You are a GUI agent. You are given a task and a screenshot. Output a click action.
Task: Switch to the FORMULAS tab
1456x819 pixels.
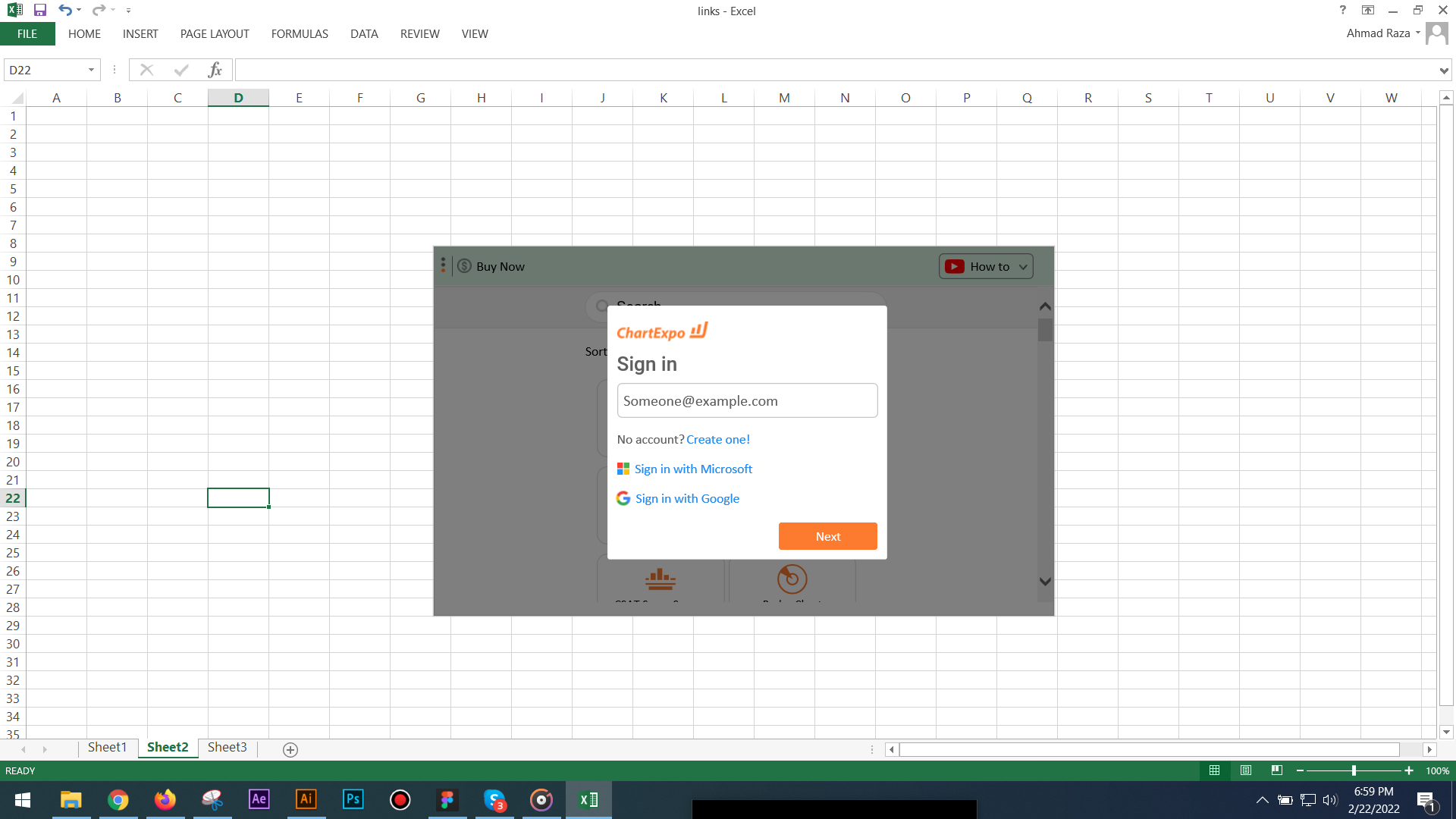pos(300,34)
